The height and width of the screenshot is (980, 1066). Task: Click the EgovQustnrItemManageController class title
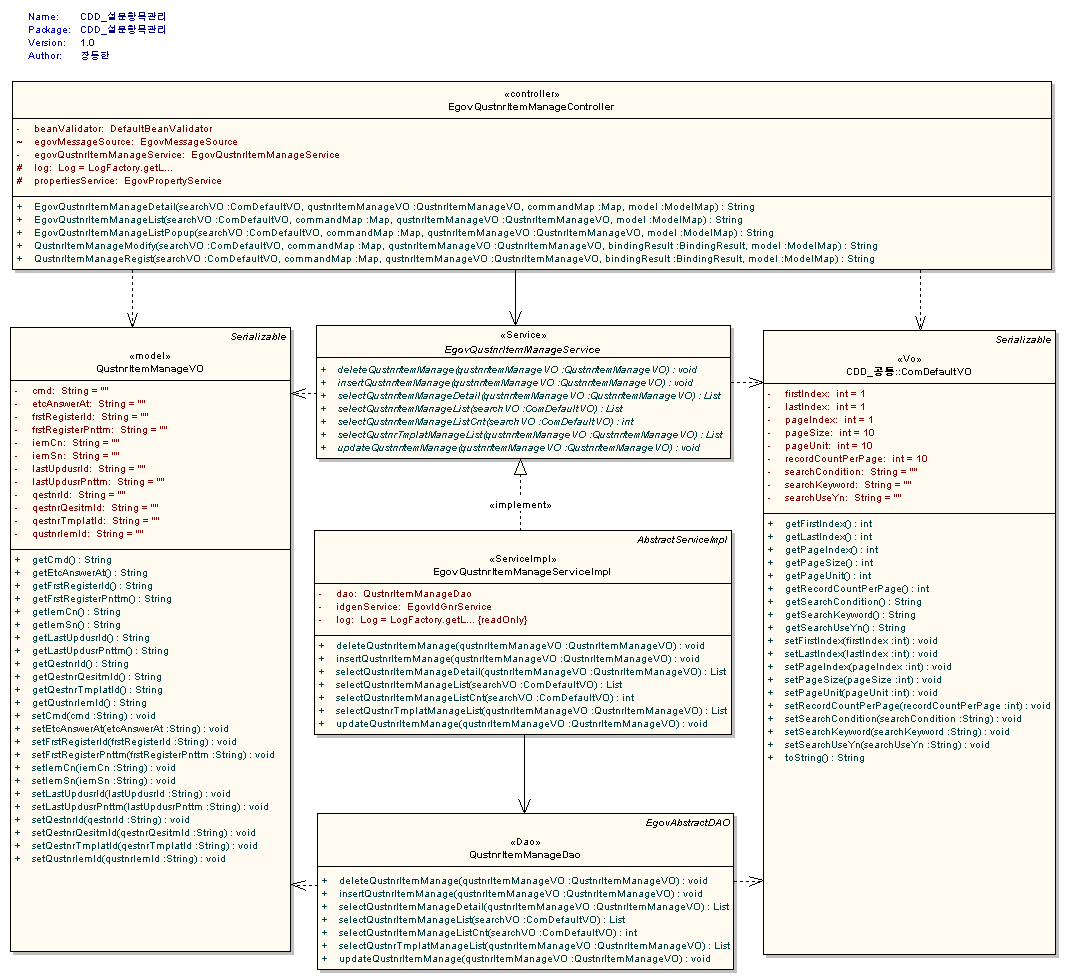click(531, 106)
